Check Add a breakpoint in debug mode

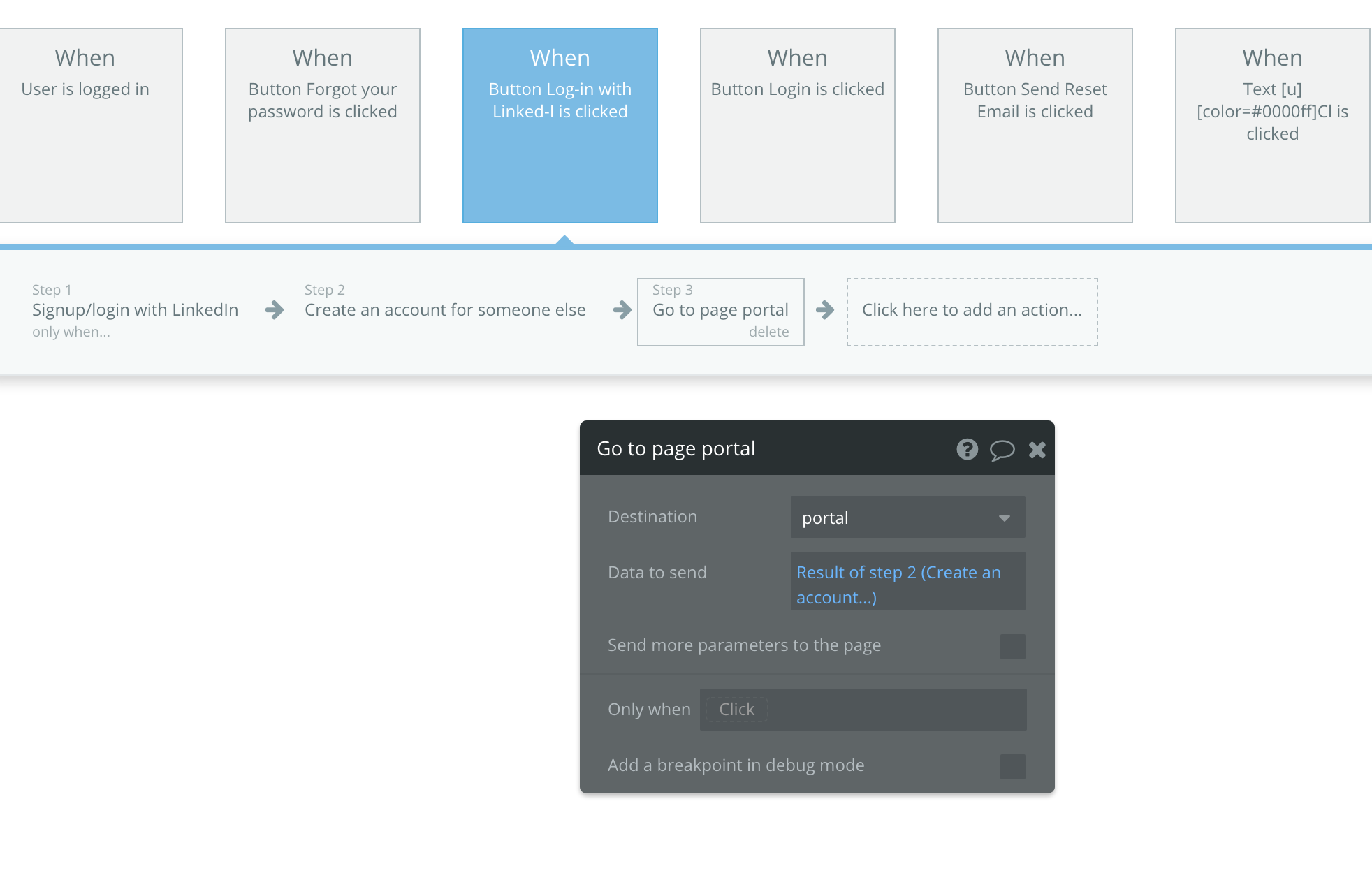1012,766
